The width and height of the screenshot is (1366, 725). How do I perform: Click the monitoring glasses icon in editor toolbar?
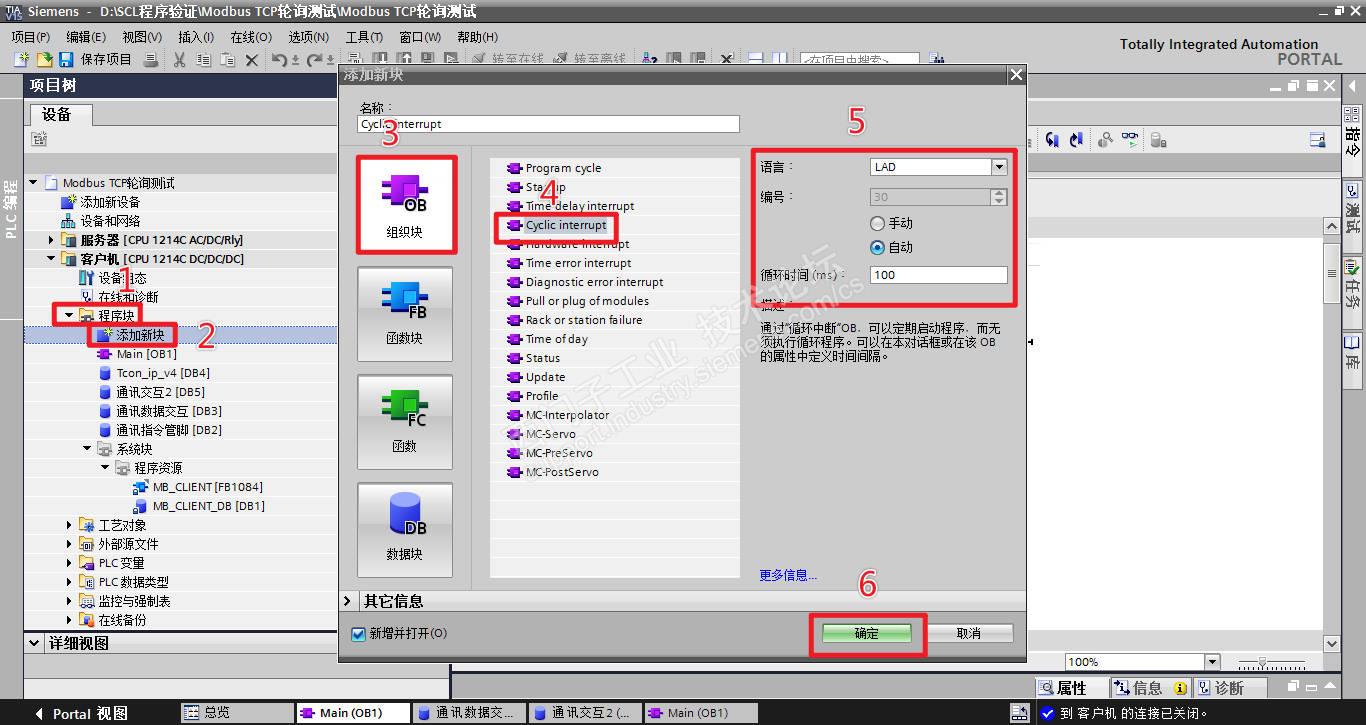[x=1130, y=140]
